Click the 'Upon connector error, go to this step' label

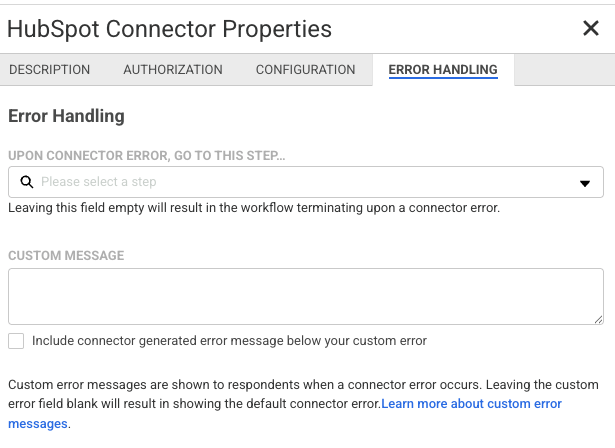(146, 157)
